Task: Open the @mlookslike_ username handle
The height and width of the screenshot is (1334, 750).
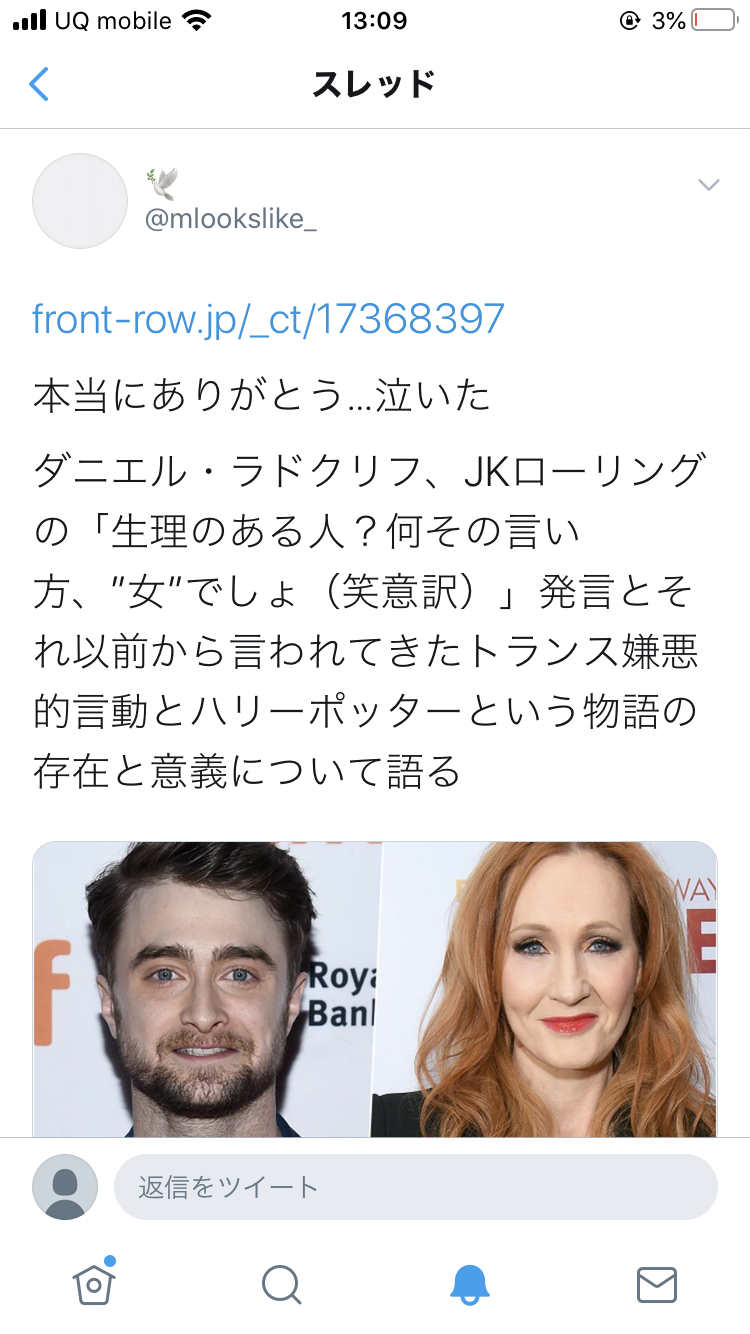Action: pos(231,219)
